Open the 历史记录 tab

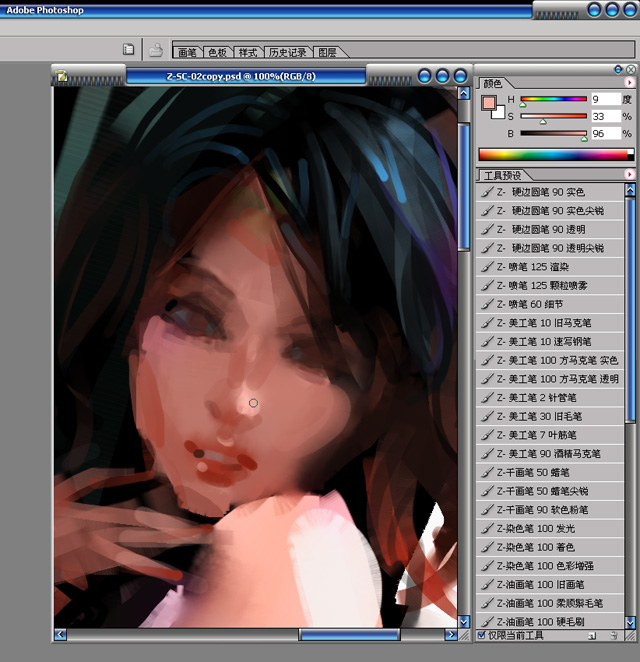click(x=287, y=52)
